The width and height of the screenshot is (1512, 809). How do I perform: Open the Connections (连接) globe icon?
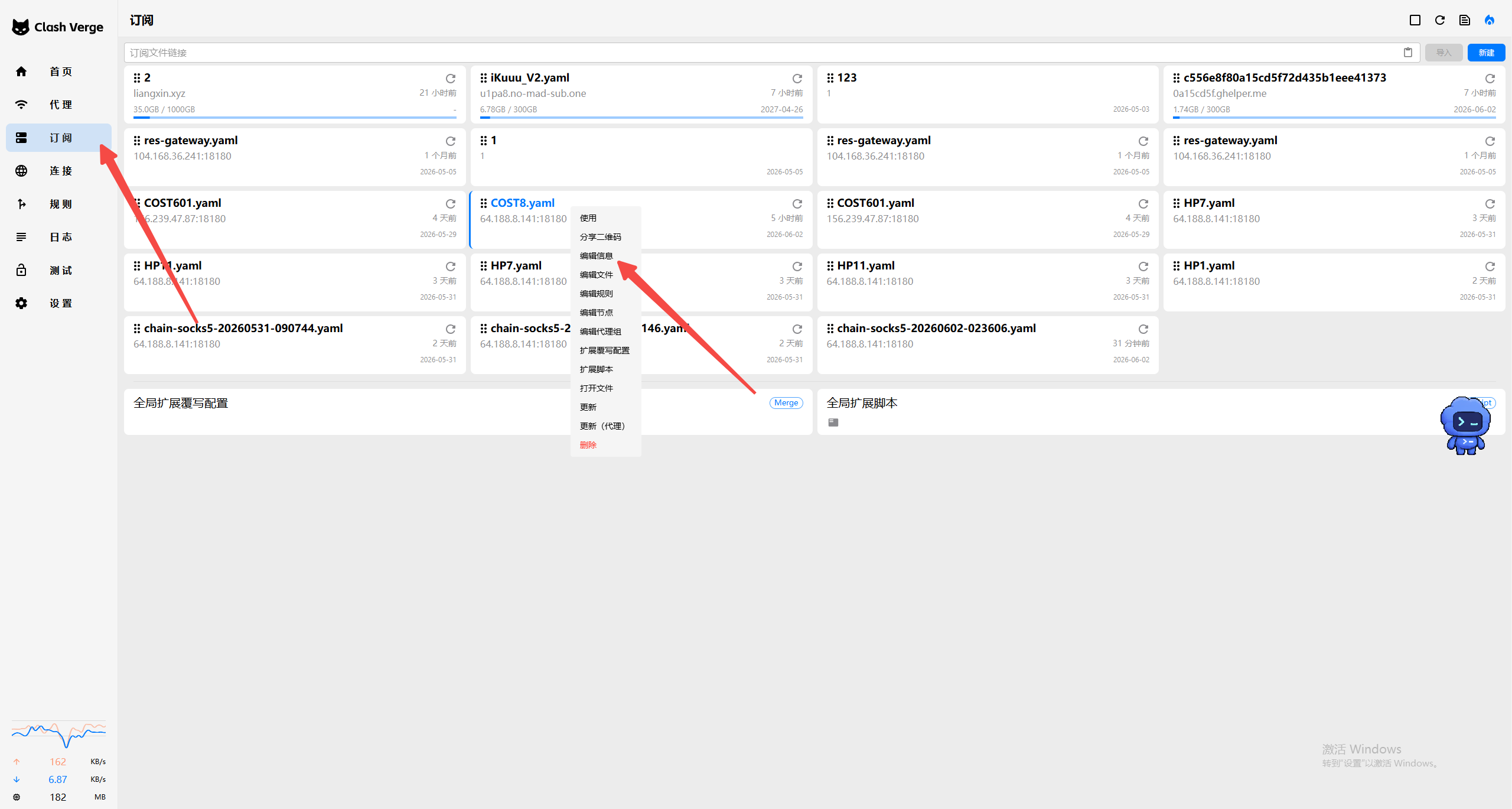(21, 171)
